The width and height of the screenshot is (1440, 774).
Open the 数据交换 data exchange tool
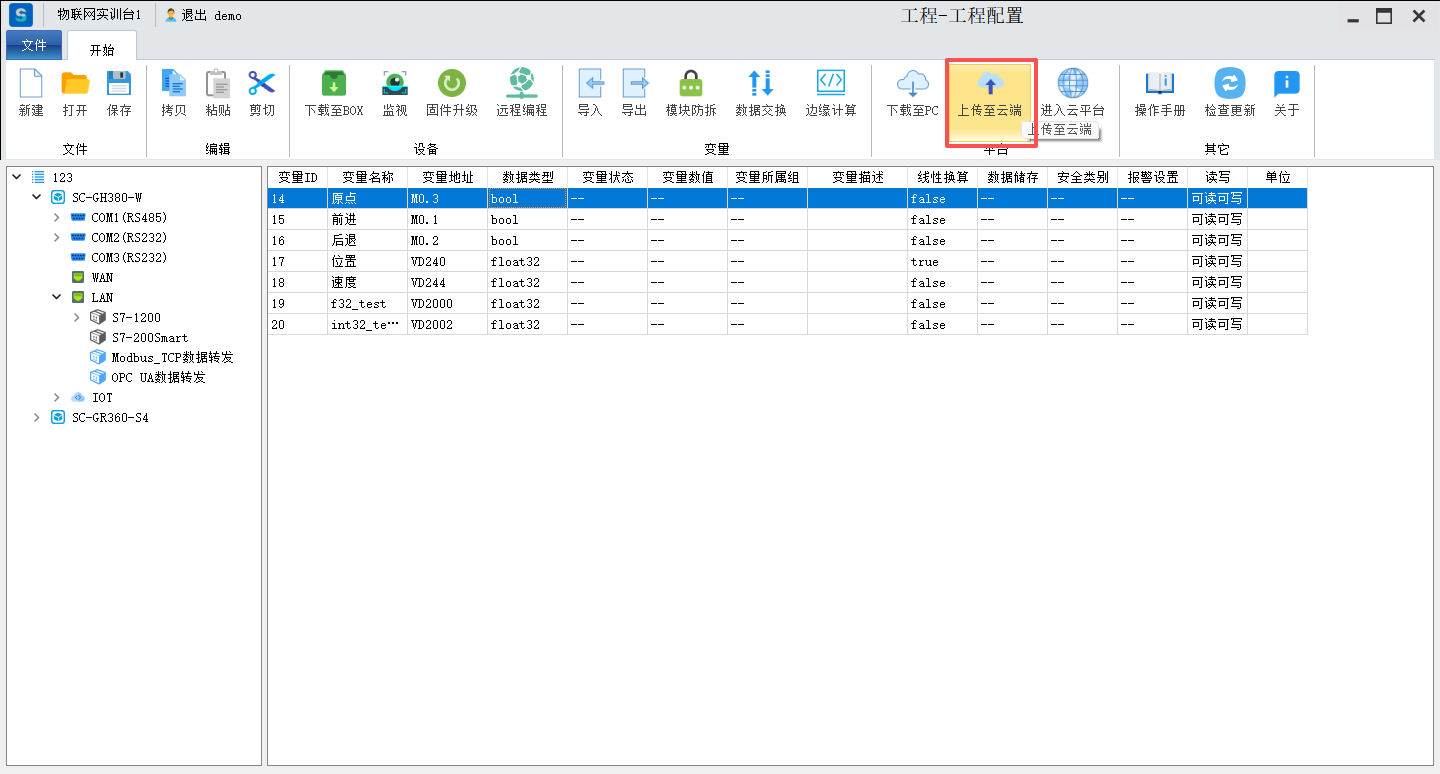point(760,85)
